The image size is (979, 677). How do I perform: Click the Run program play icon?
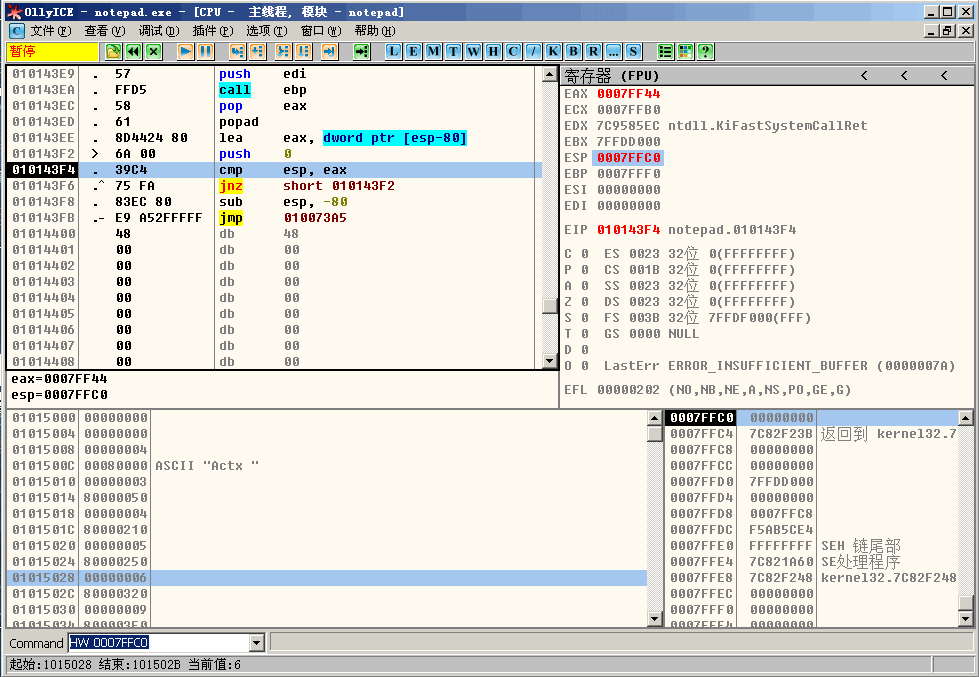pos(186,51)
